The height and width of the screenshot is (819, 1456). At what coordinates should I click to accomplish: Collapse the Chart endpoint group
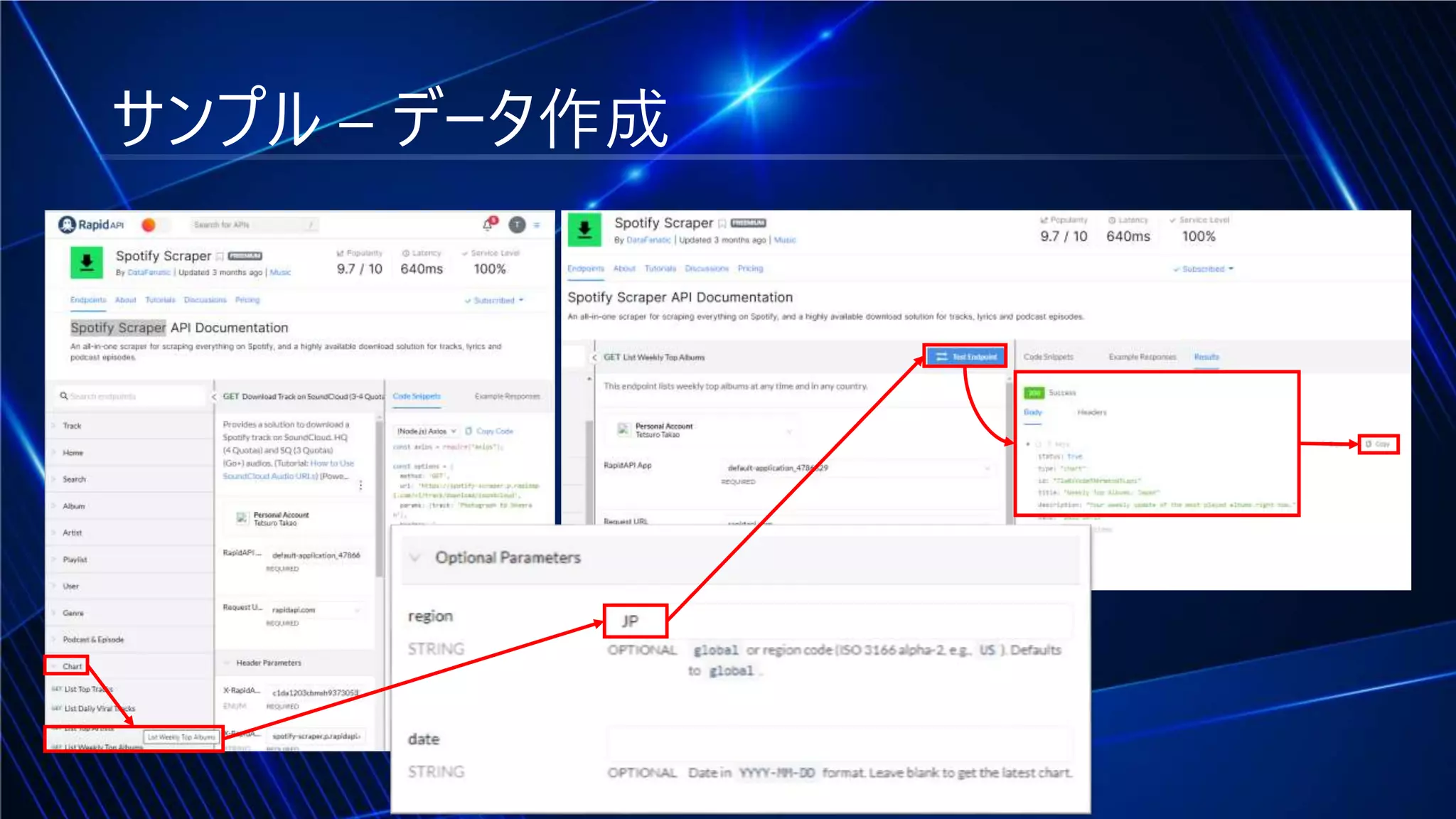pos(71,666)
